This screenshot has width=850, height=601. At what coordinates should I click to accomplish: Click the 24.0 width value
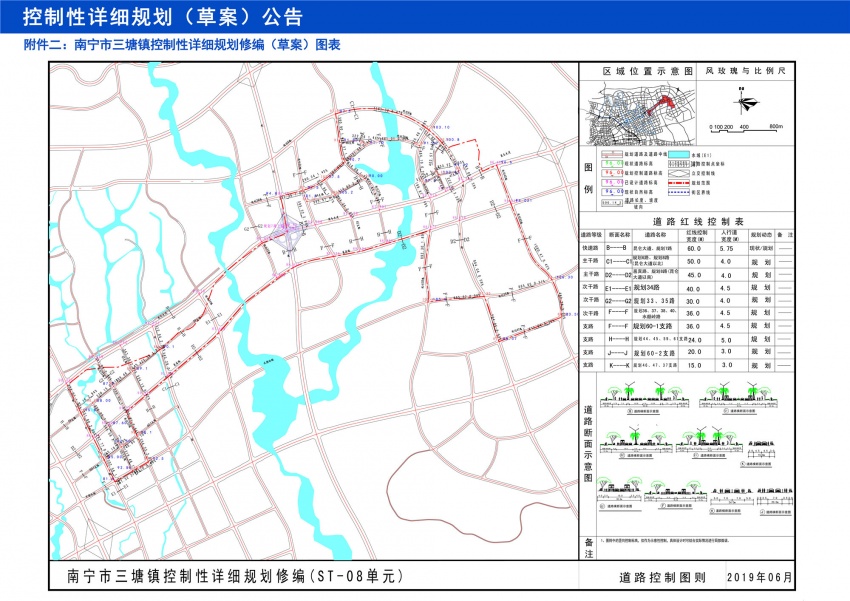694,340
